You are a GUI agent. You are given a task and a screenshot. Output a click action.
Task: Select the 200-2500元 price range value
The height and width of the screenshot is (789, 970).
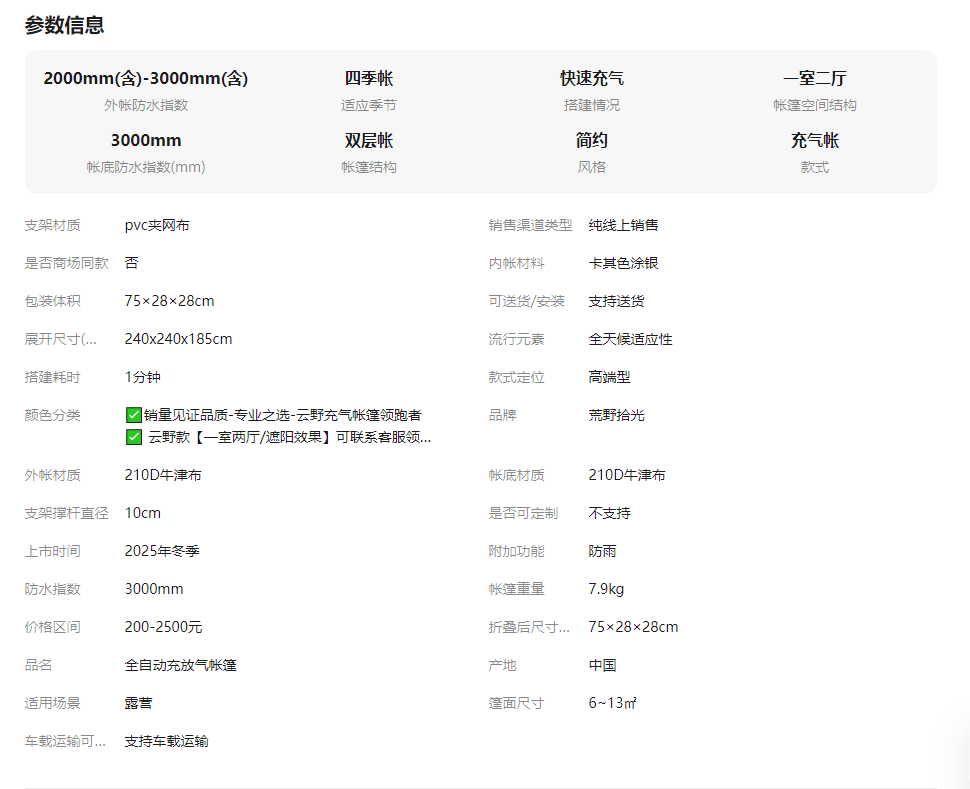point(163,627)
